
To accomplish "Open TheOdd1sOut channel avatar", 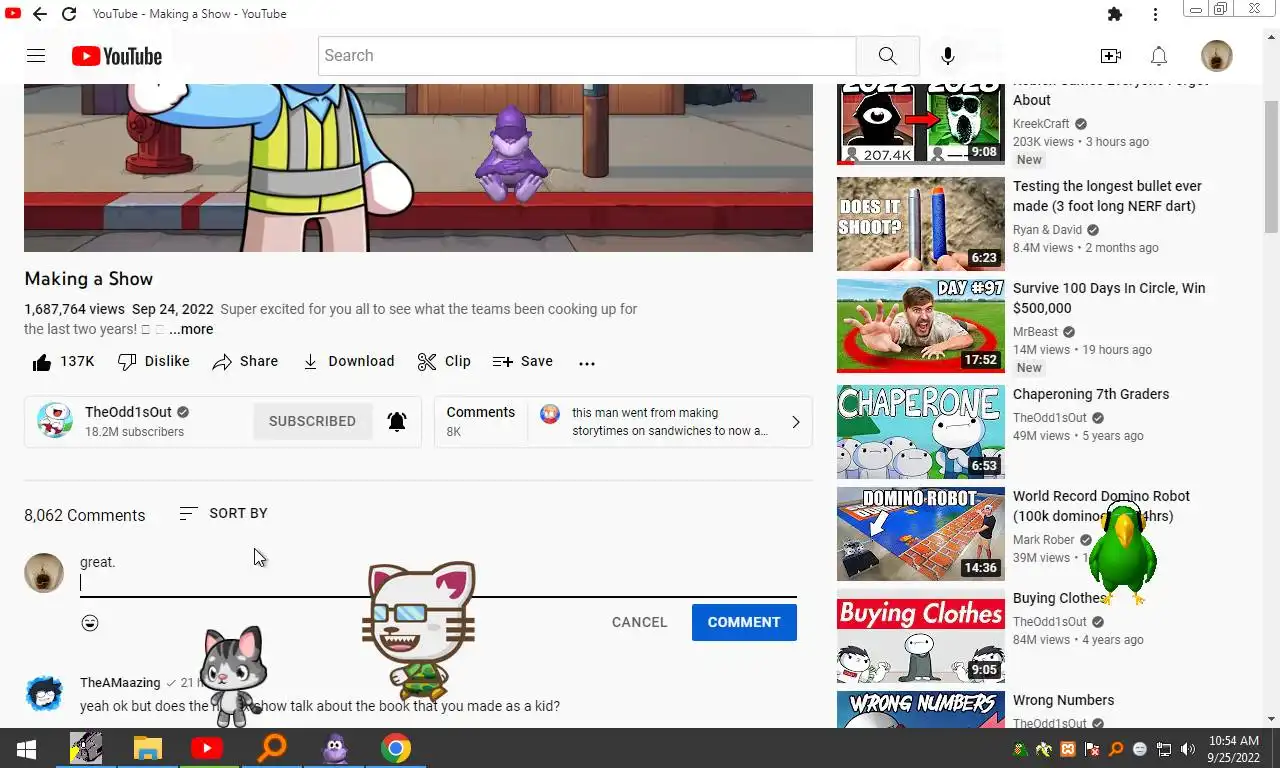I will pyautogui.click(x=54, y=421).
